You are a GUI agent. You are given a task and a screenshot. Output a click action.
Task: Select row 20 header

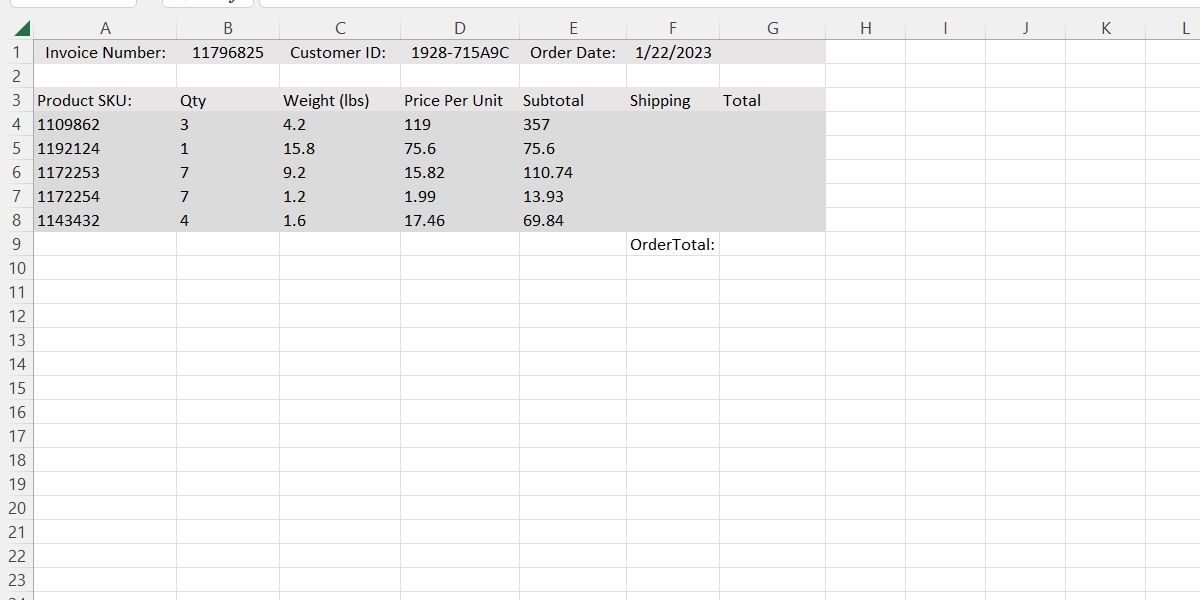(16, 508)
